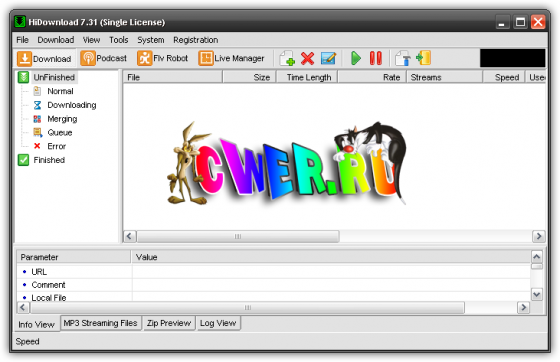
Task: Click the Download toolbar button
Action: [45, 59]
